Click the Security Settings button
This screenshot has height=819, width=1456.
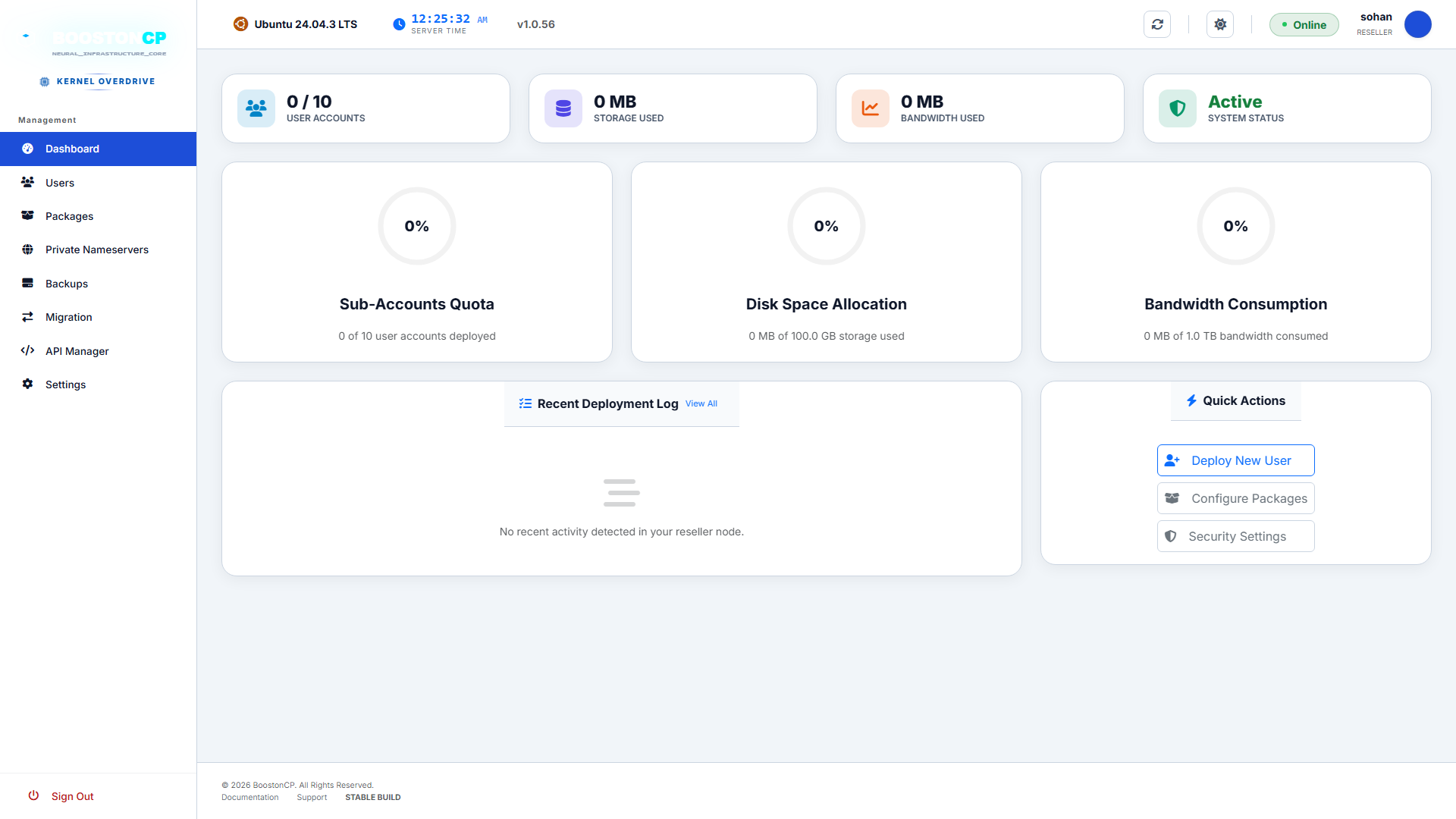tap(1235, 536)
